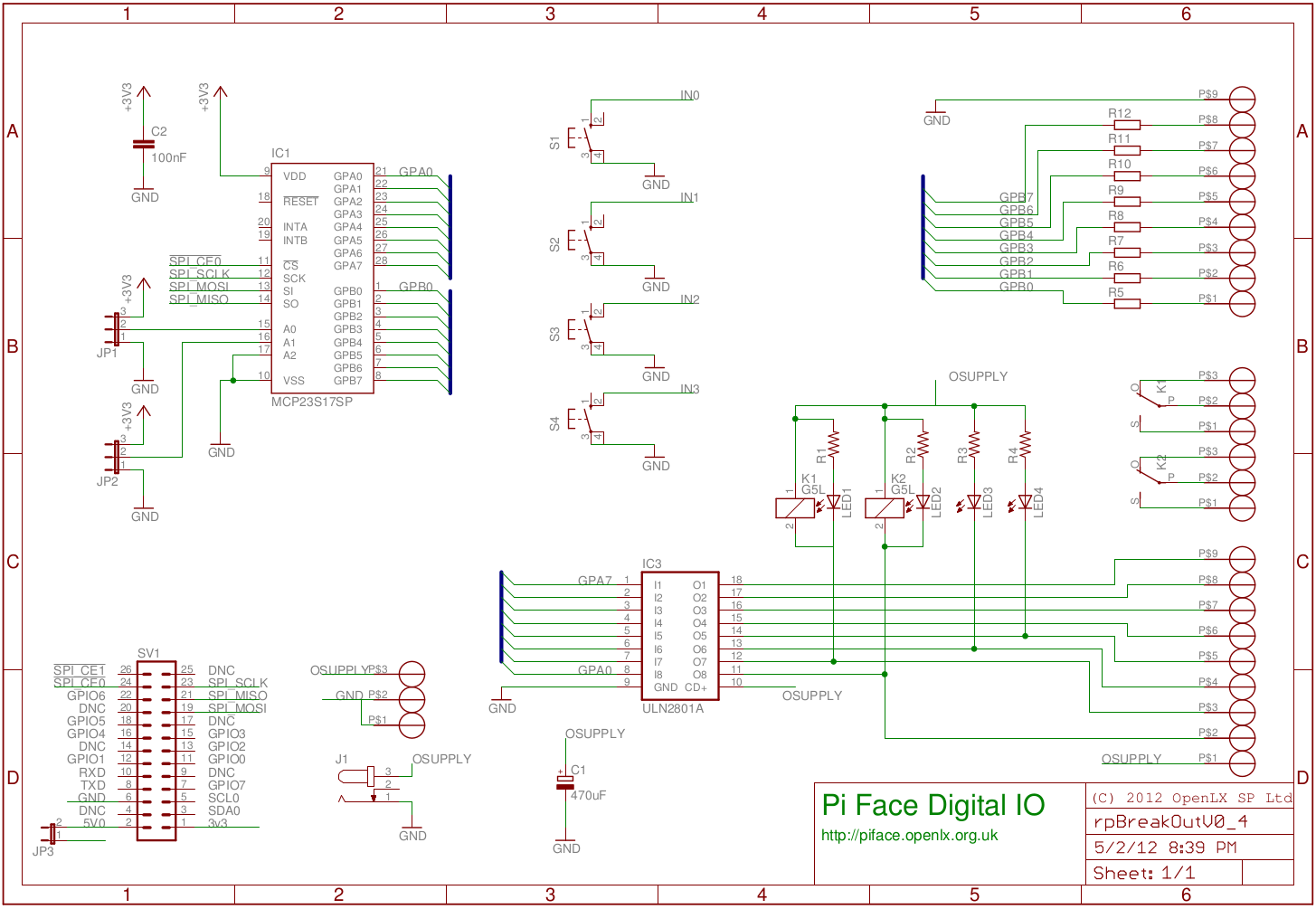
Task: Select the ULN2801A driver IC3
Action: 680,636
